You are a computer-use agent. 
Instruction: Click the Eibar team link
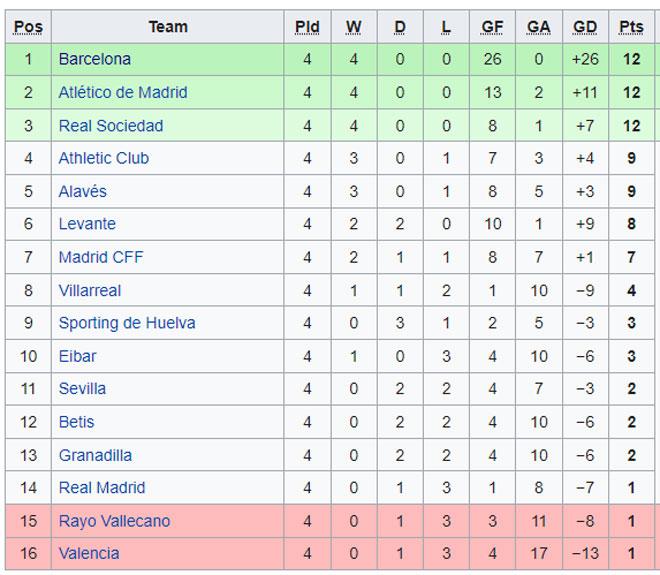pos(77,357)
